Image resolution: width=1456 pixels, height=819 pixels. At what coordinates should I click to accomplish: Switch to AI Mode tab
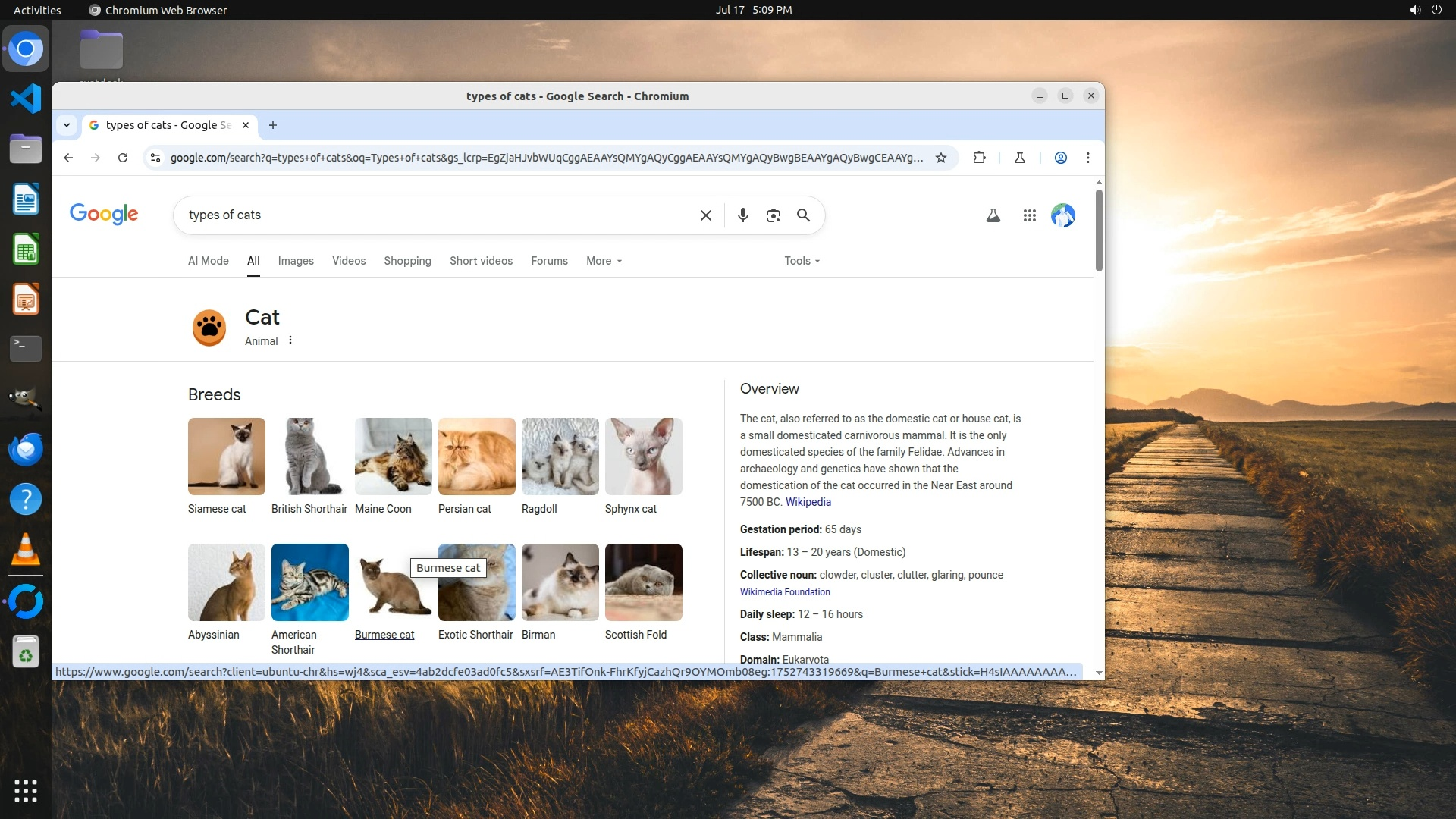point(208,261)
